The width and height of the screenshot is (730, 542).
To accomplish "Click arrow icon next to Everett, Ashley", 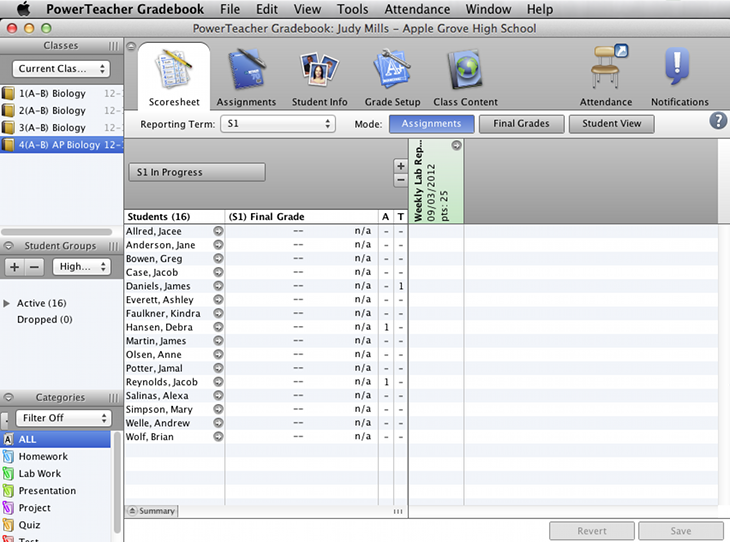I will (218, 299).
